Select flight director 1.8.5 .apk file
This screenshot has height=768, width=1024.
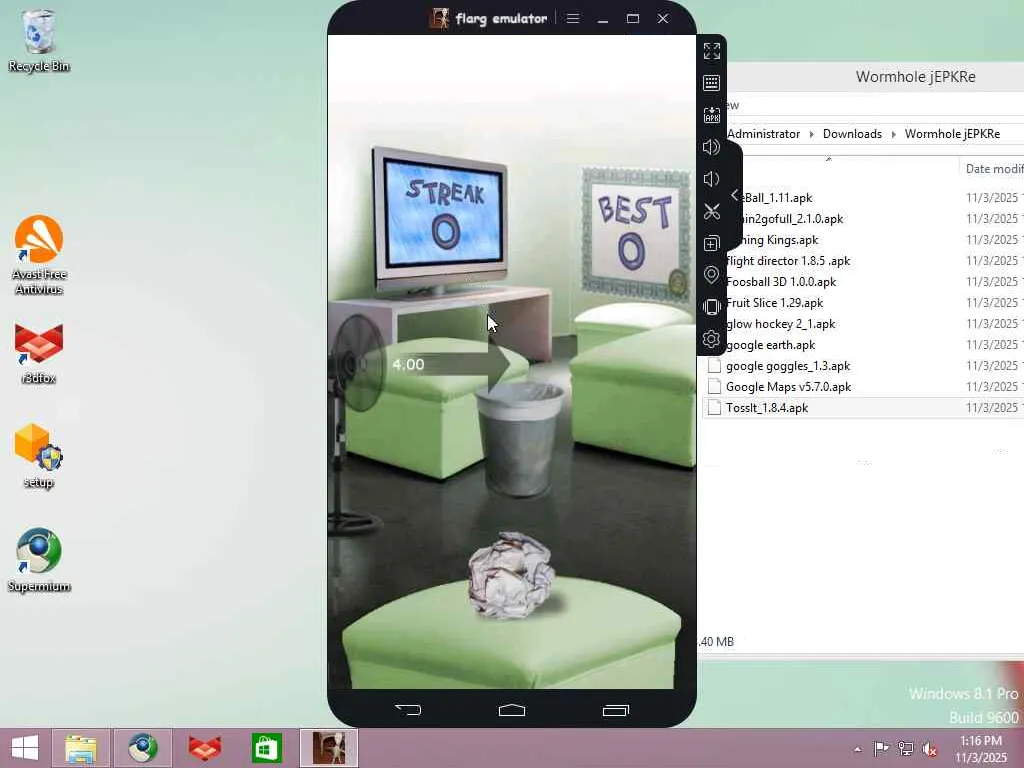click(788, 261)
